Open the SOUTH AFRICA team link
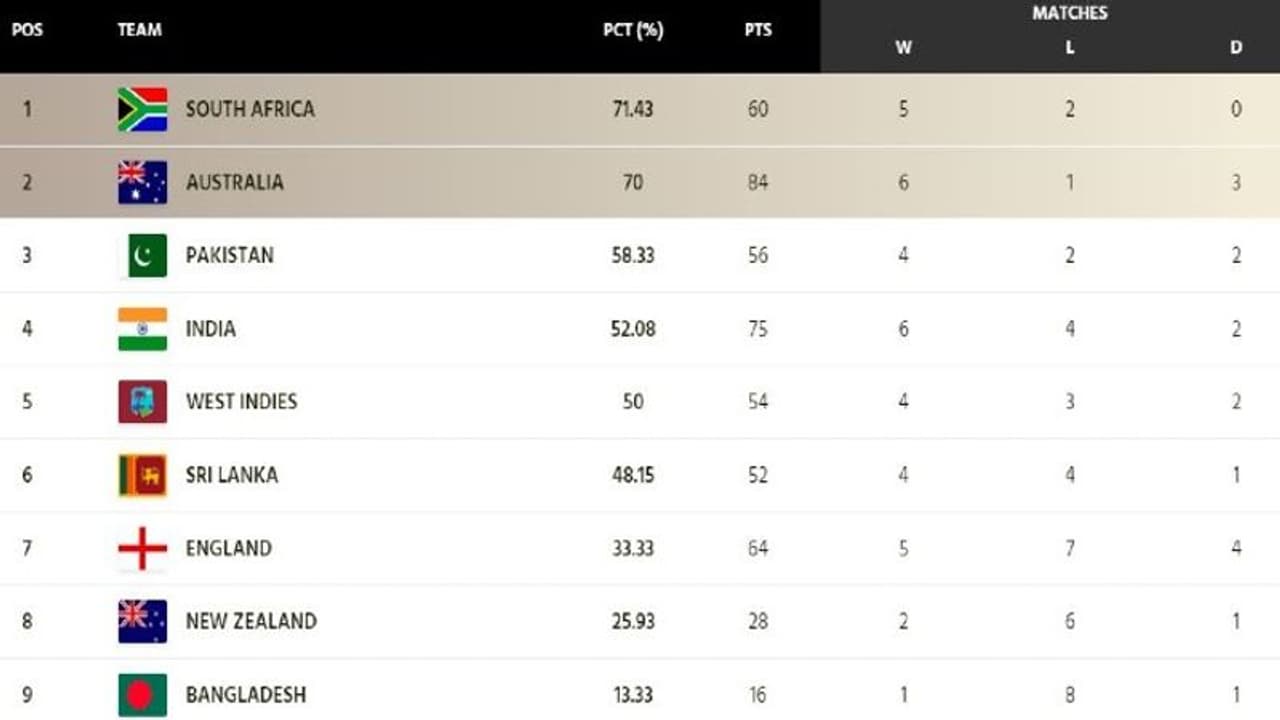This screenshot has width=1280, height=720. coord(250,109)
